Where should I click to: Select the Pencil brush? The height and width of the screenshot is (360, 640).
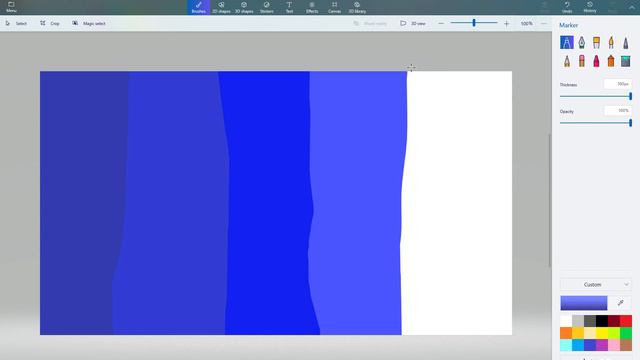[x=567, y=61]
